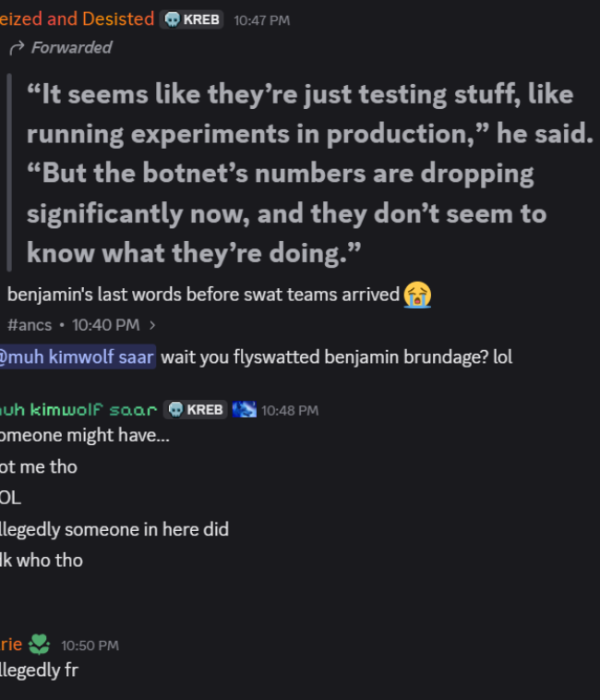This screenshot has width=600, height=700.
Task: Click the green heart icon beside rie
Action: [x=38, y=645]
